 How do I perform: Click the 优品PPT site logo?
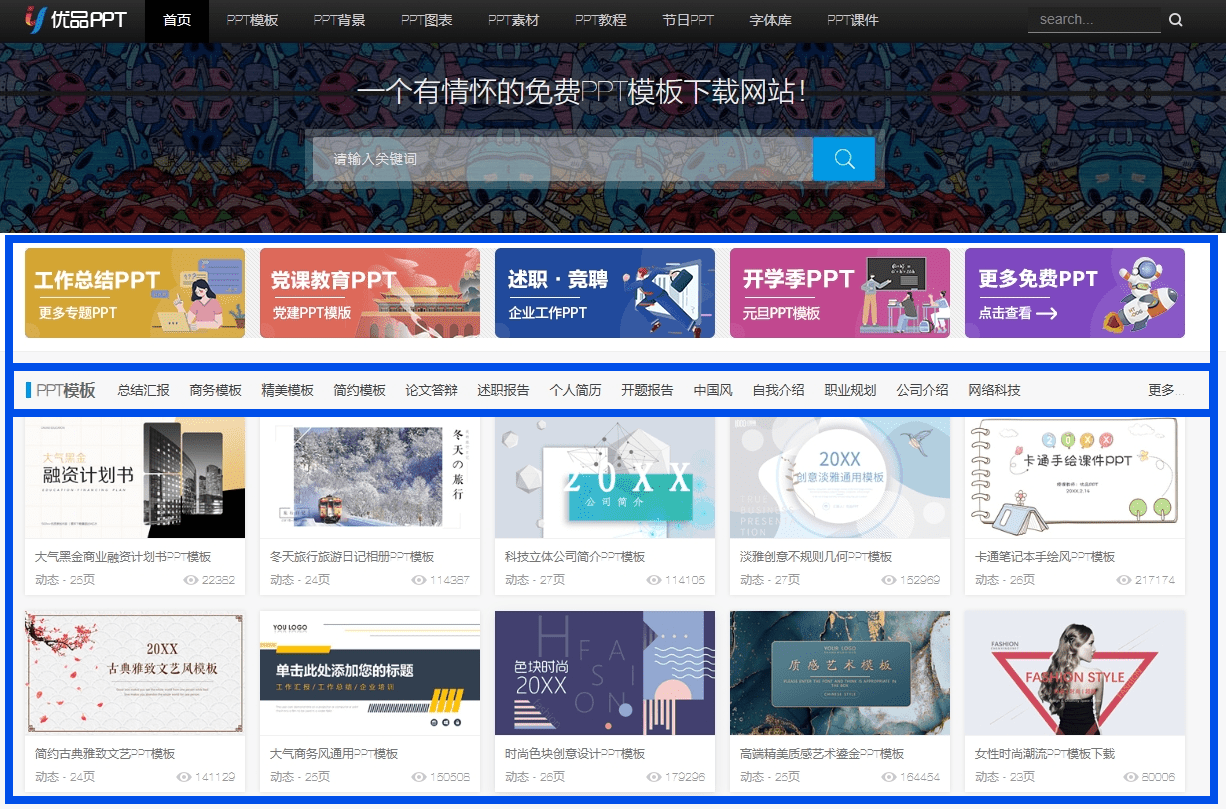coord(76,19)
